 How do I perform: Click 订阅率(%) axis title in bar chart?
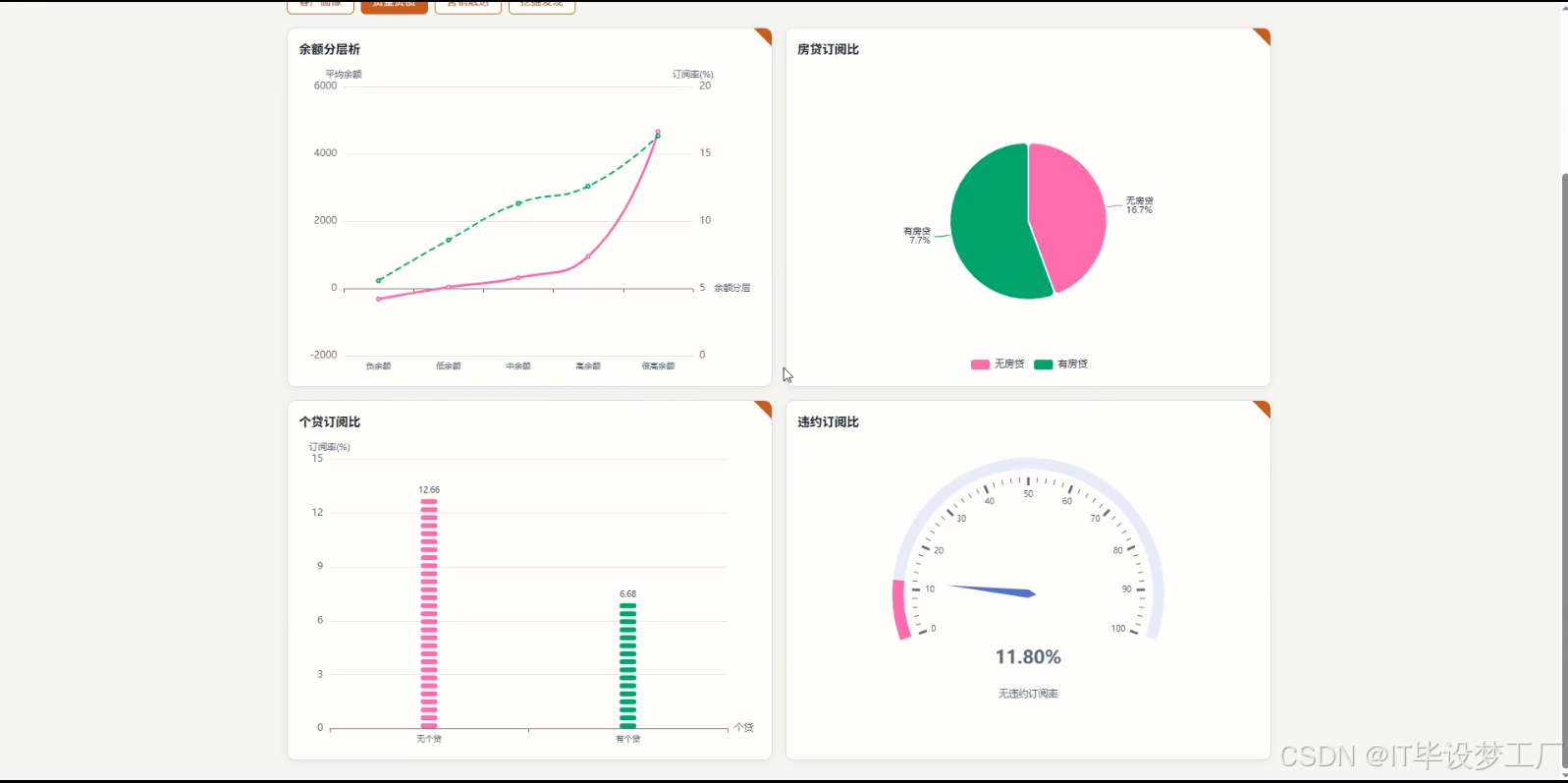click(x=330, y=447)
